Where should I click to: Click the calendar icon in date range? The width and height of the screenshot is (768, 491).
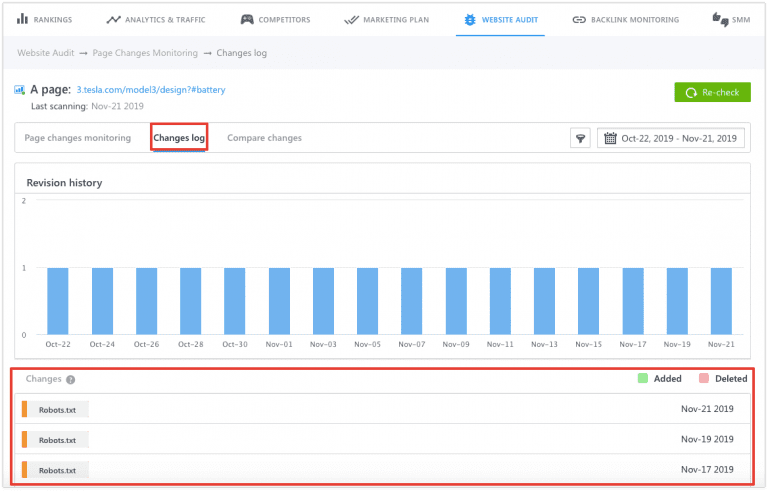(x=610, y=138)
